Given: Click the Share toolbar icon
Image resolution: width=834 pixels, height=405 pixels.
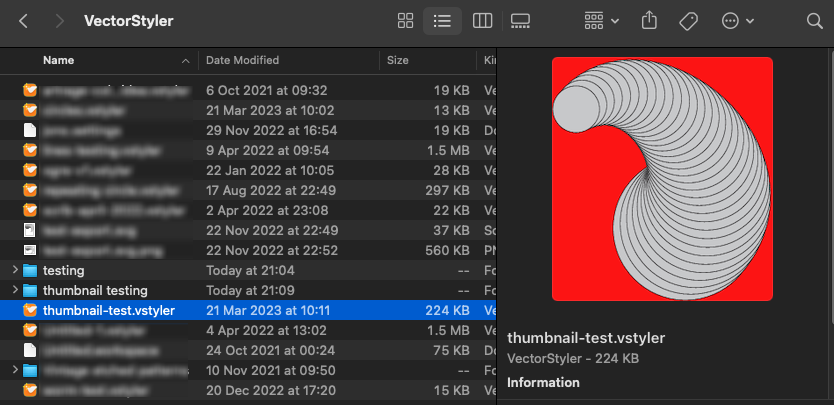Looking at the screenshot, I should (x=650, y=20).
